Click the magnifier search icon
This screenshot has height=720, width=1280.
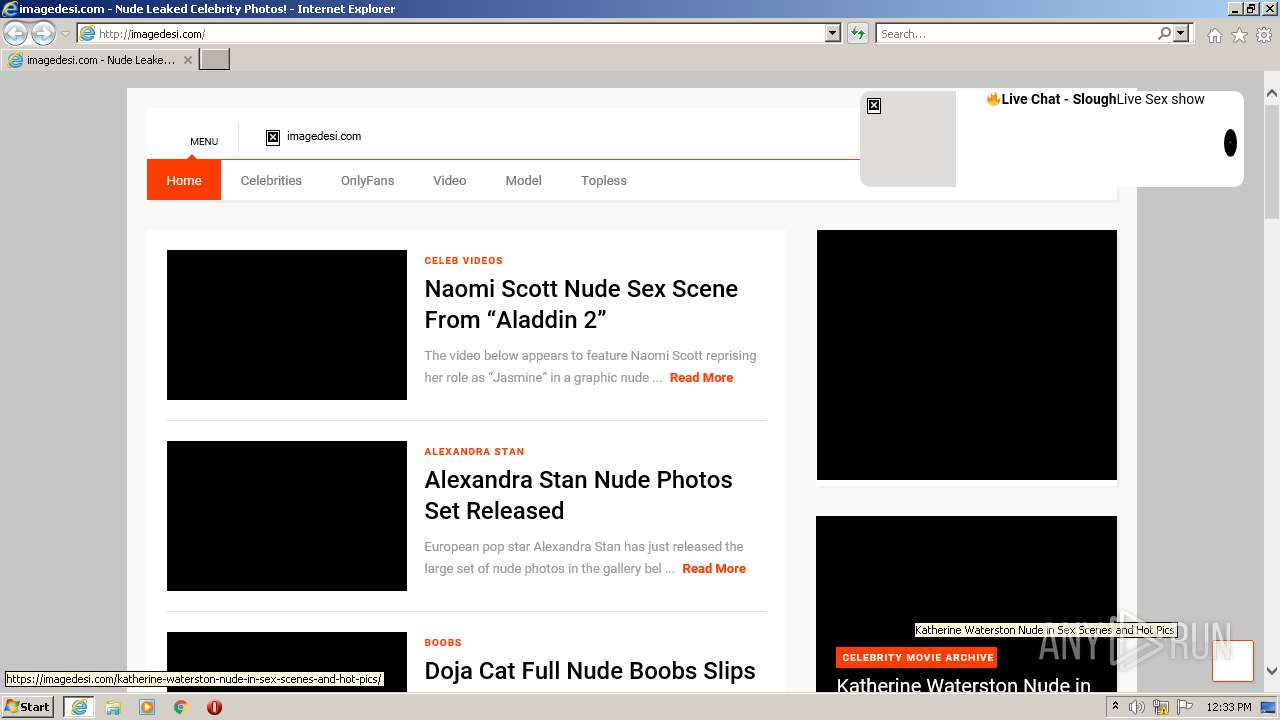[x=1164, y=34]
